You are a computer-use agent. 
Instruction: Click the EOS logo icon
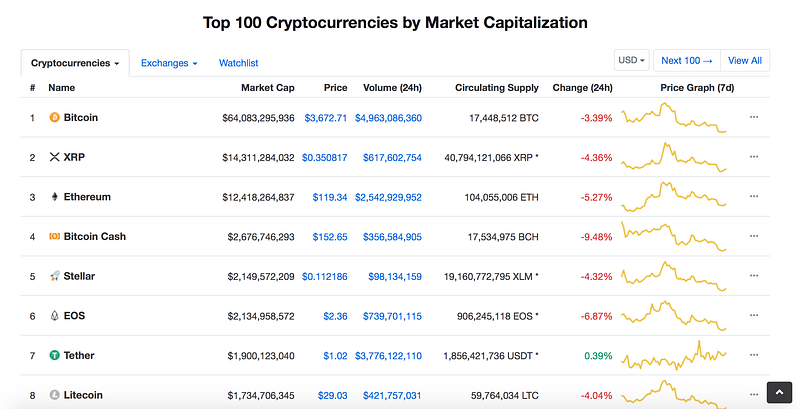click(x=54, y=316)
